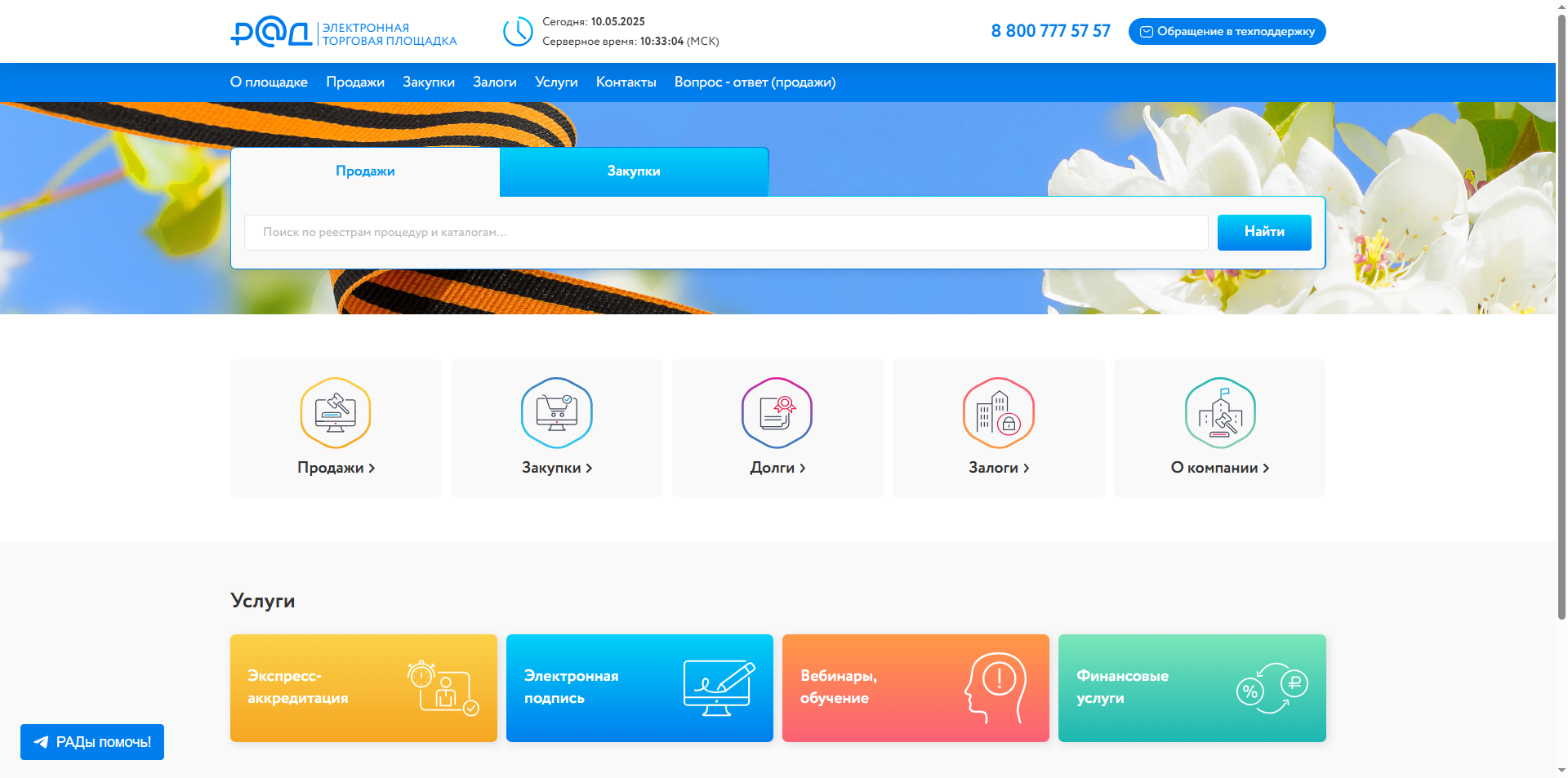Click the Закупки shopping cart monitor icon
Screen dimensions: 1568x778
(557, 412)
